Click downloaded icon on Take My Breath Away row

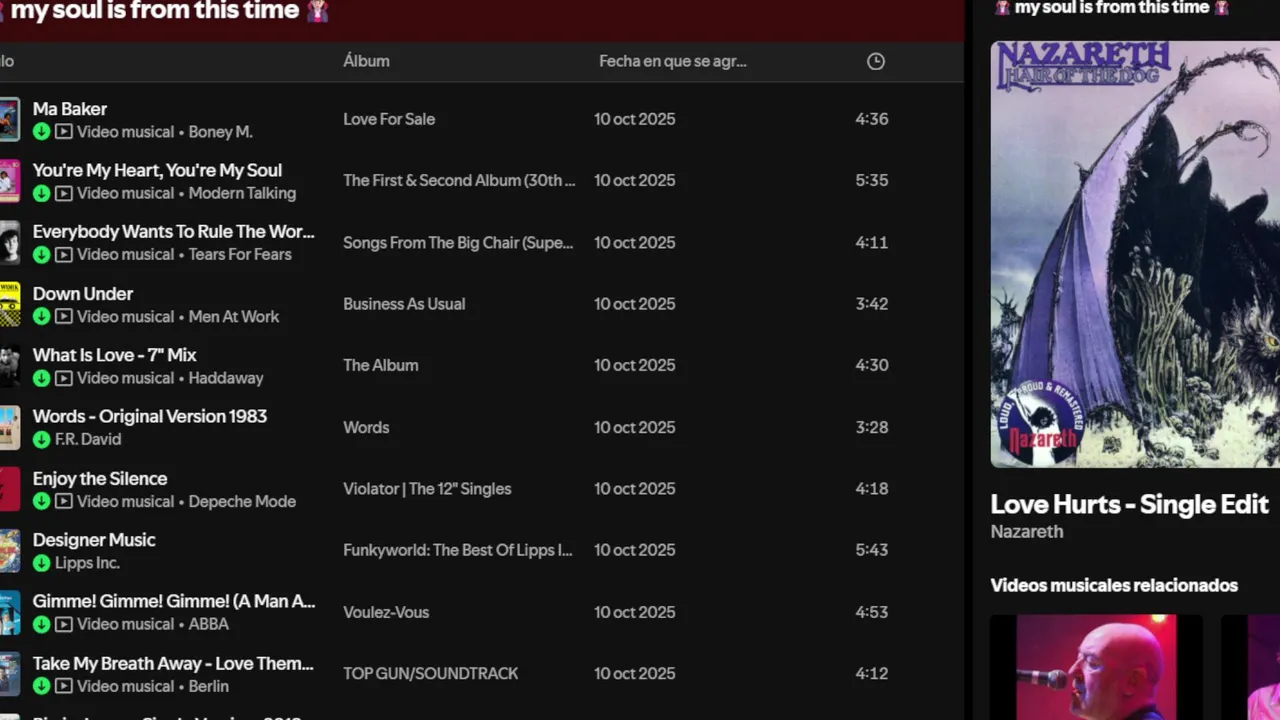[41, 686]
